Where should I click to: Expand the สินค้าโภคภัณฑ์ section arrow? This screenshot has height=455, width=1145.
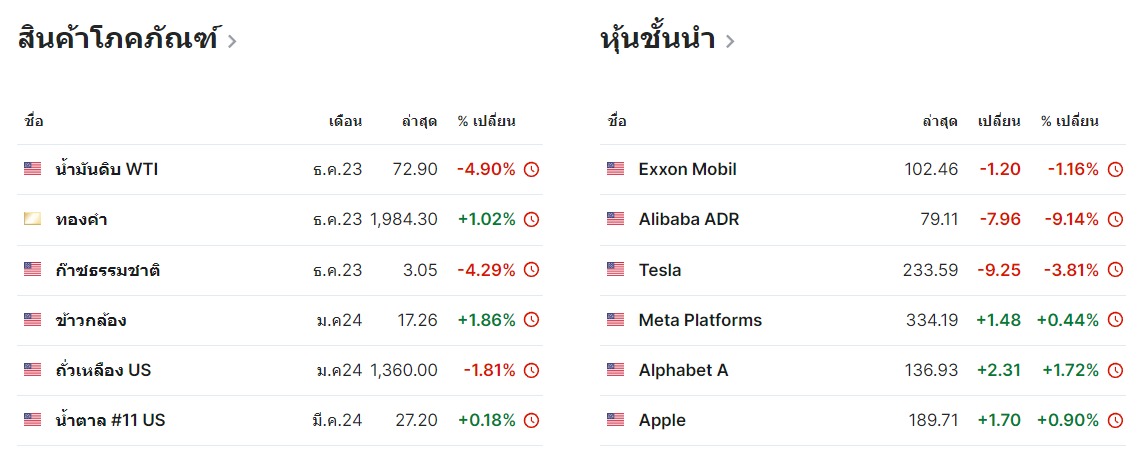[232, 42]
